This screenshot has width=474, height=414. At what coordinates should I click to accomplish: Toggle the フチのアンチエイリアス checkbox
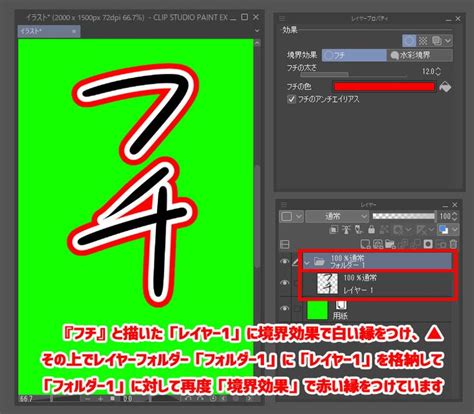click(291, 99)
